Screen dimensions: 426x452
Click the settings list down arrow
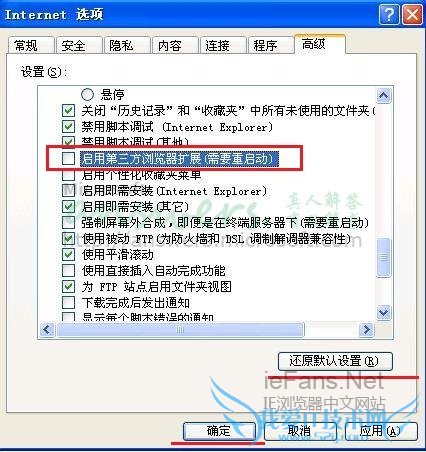coord(383,312)
